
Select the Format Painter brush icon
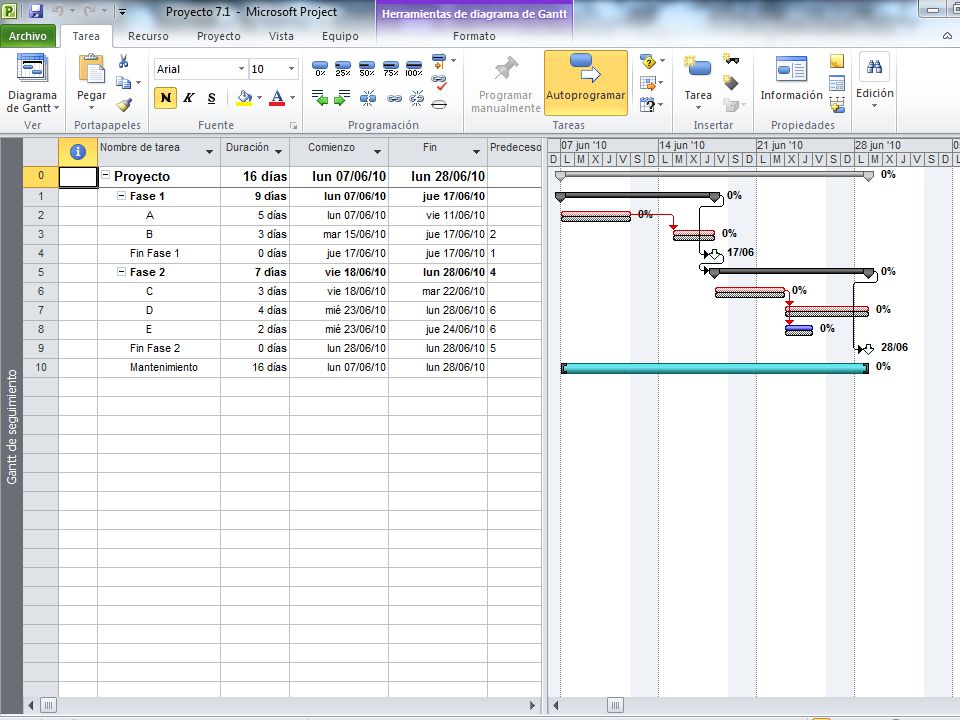(x=124, y=105)
